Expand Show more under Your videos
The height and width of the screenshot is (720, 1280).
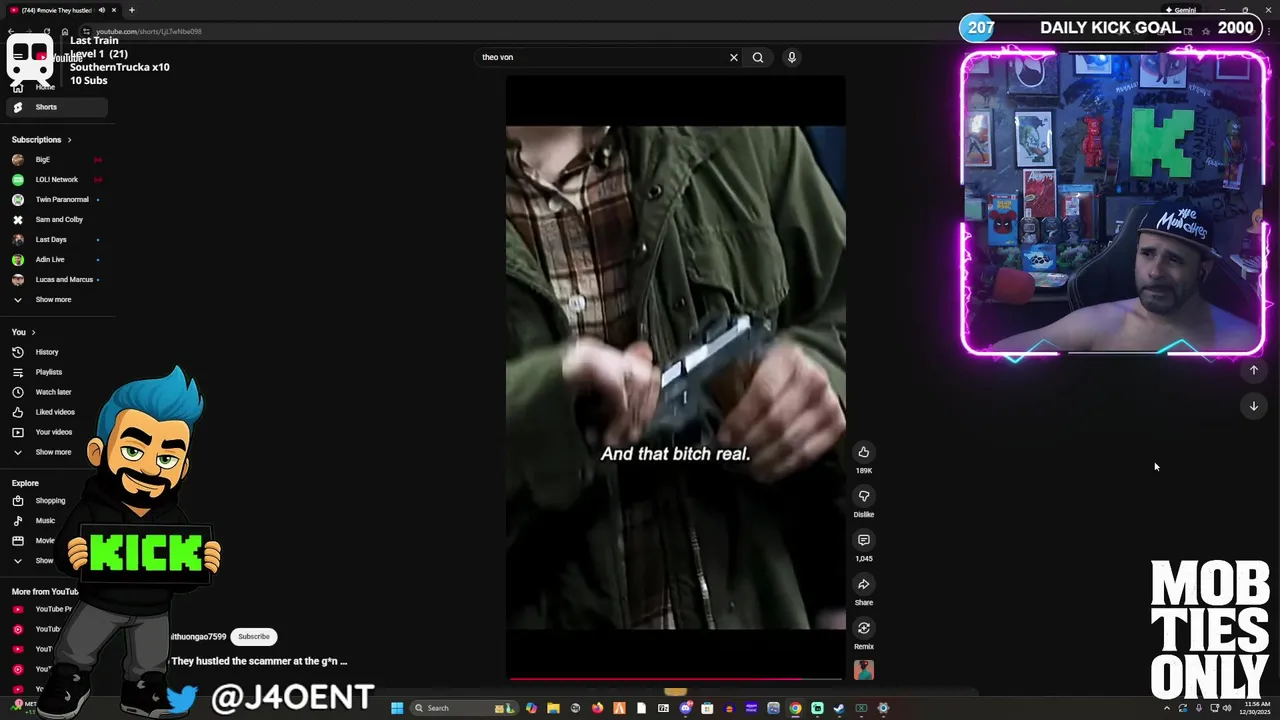55,452
